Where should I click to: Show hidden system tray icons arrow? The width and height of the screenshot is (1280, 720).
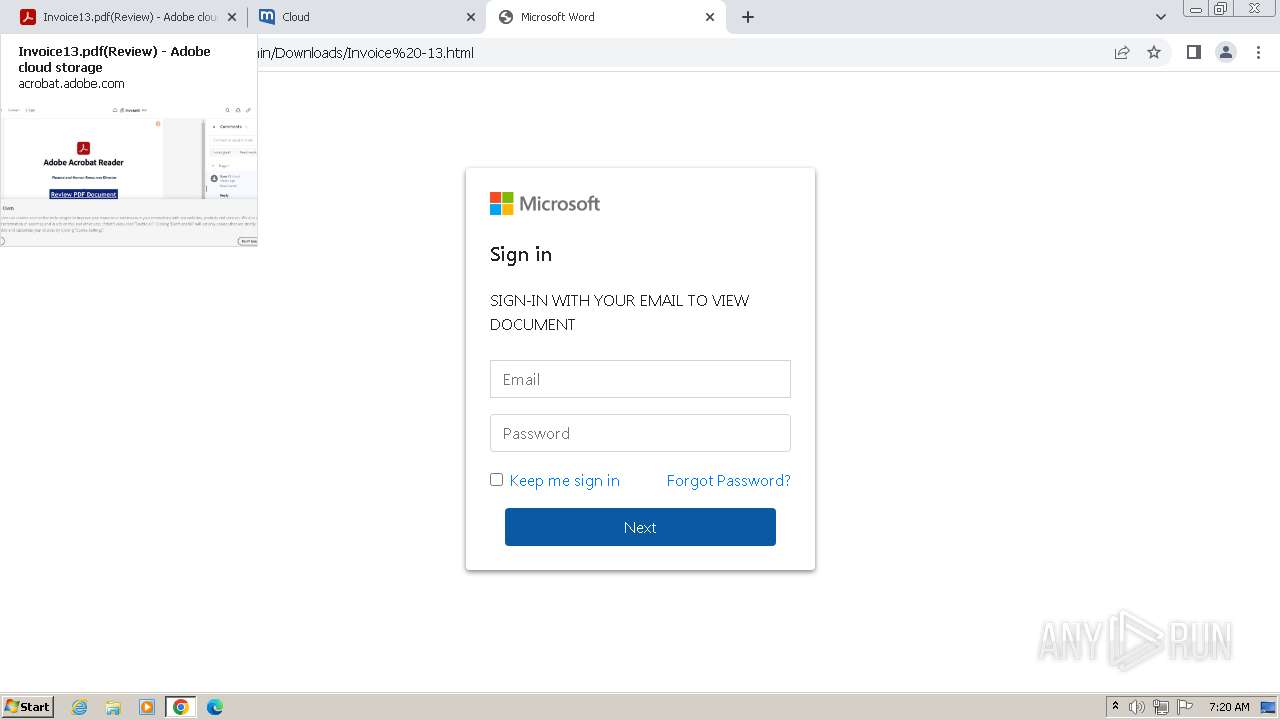[1115, 707]
